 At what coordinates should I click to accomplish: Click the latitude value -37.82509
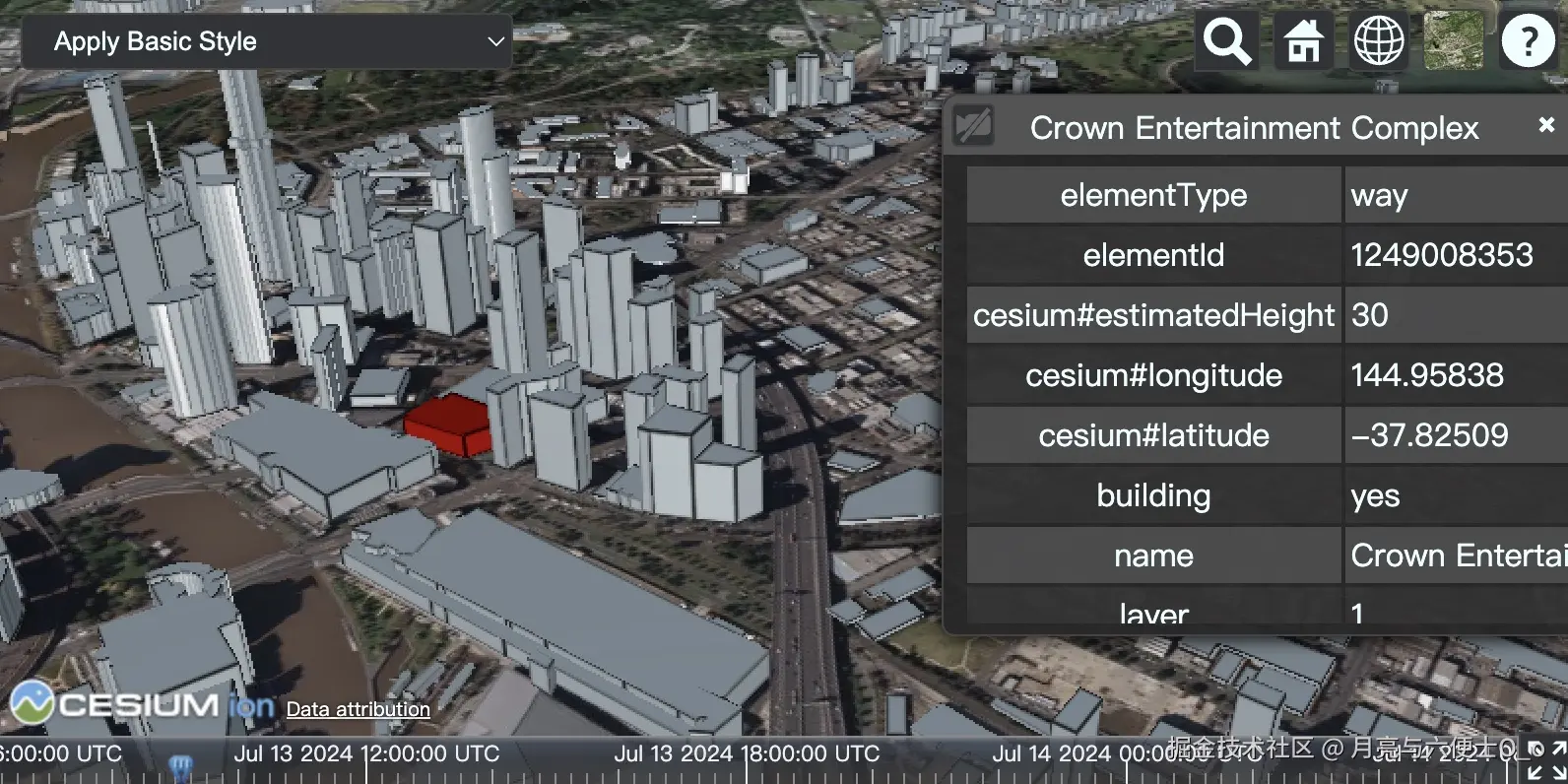point(1429,435)
